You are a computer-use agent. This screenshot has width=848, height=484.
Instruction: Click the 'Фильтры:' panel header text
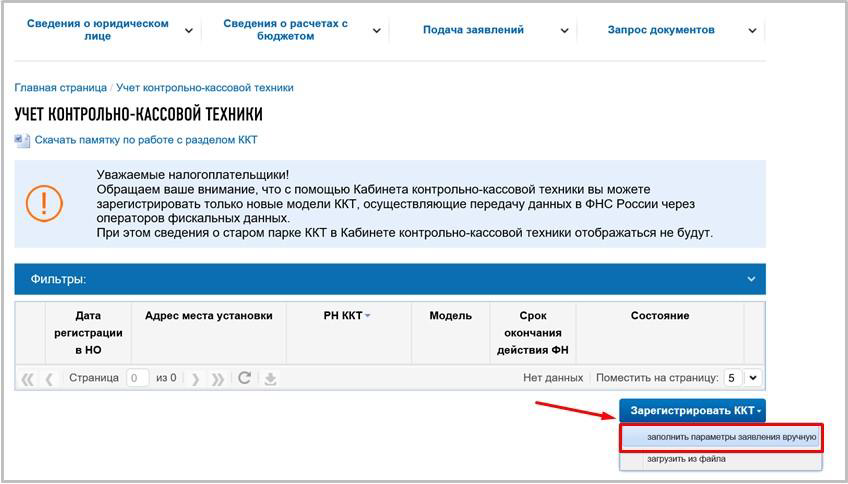point(58,279)
